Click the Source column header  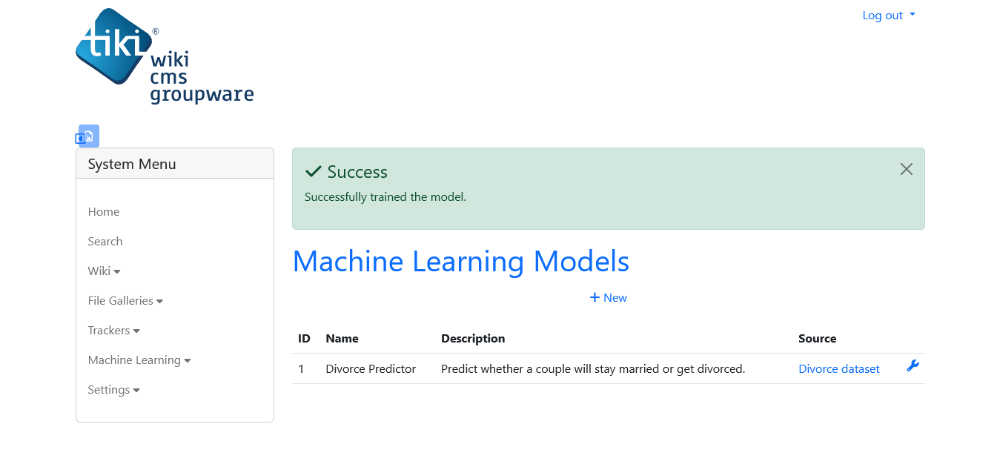(x=817, y=339)
